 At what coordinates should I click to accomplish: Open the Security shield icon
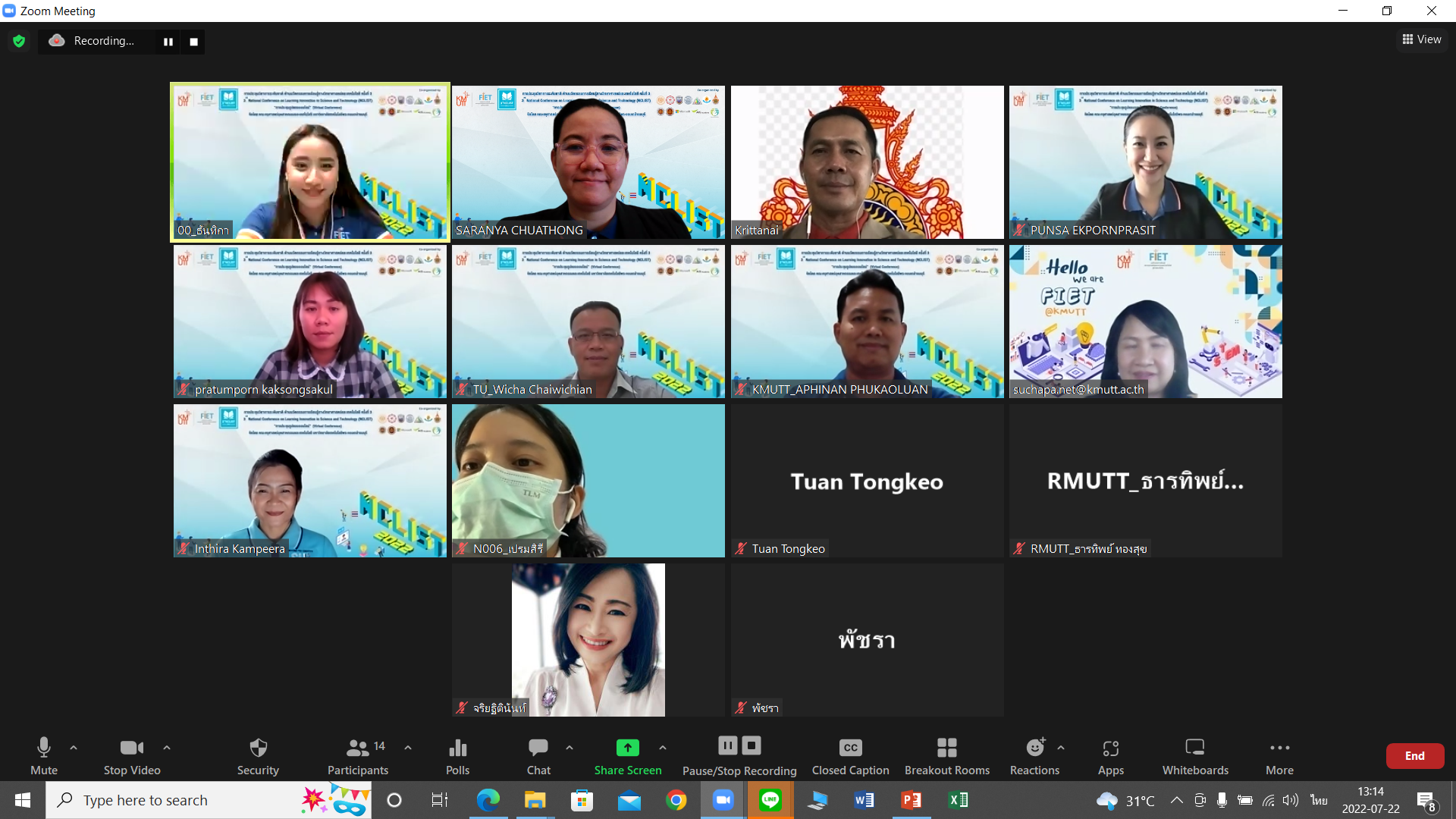(x=258, y=748)
